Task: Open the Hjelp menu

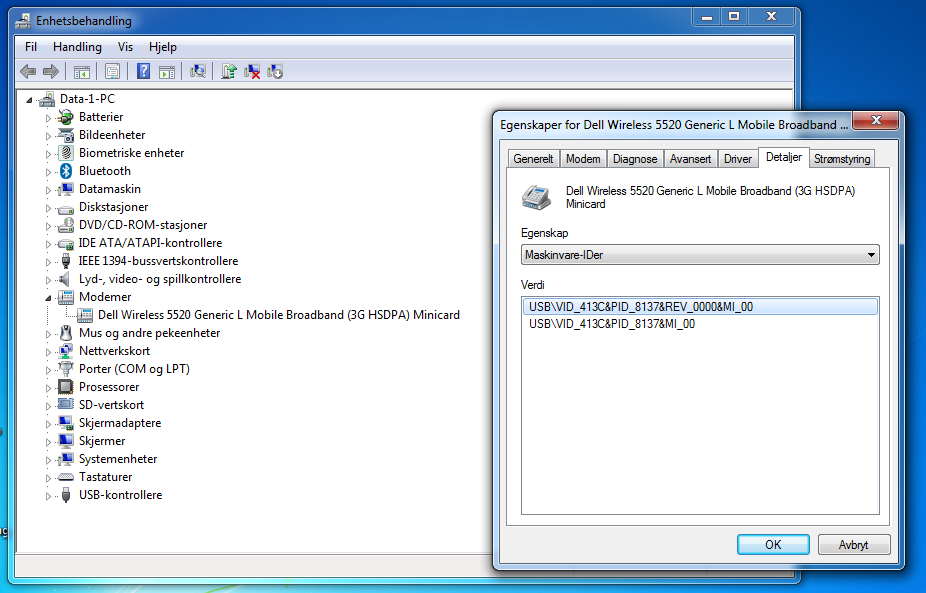Action: (163, 47)
